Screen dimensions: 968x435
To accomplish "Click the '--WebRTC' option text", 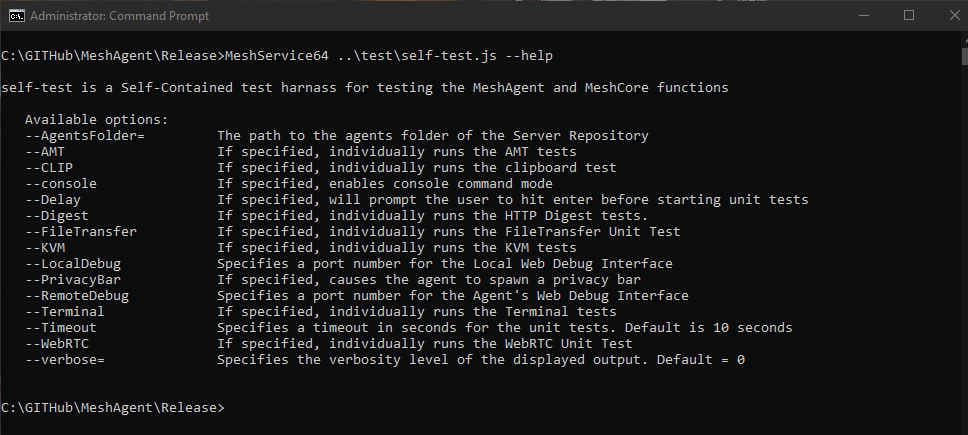I will point(56,344).
